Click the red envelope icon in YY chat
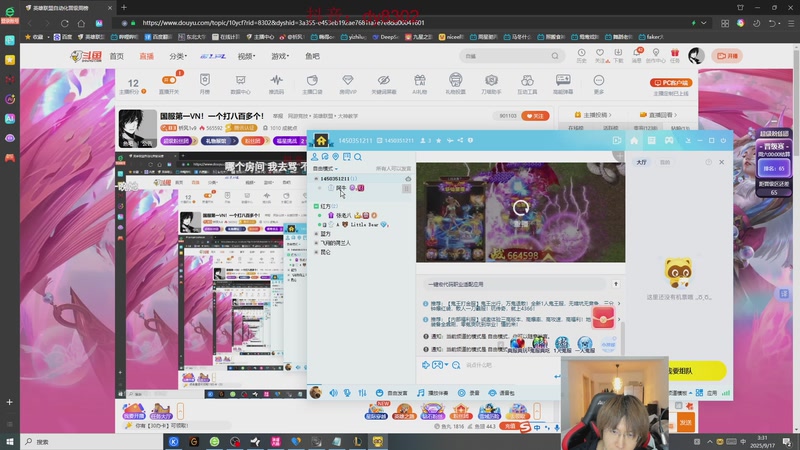Image resolution: width=800 pixels, height=450 pixels. (603, 317)
